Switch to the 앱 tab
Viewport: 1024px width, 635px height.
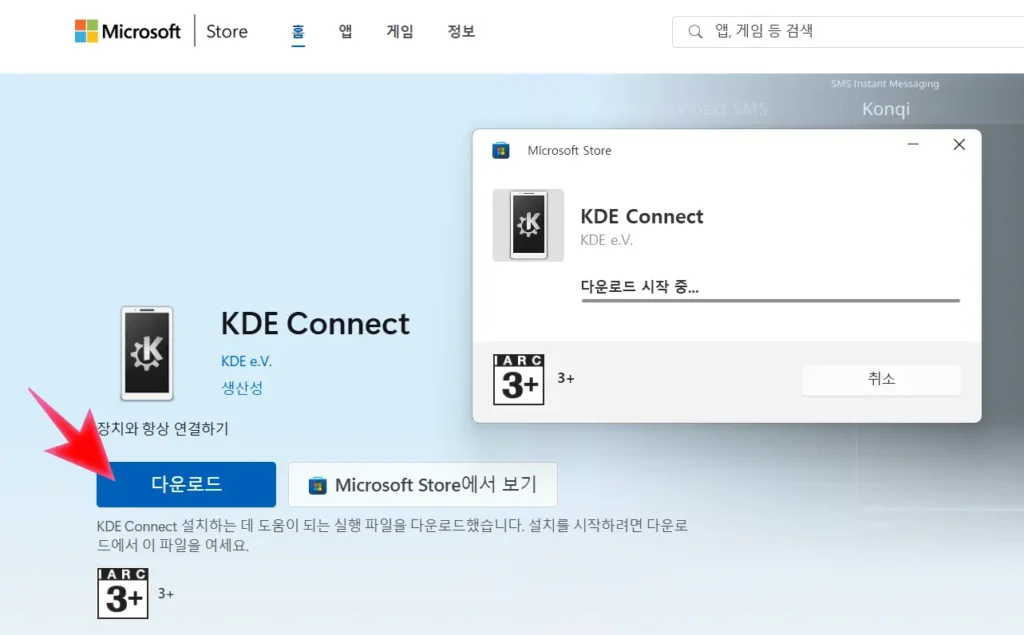pyautogui.click(x=345, y=31)
